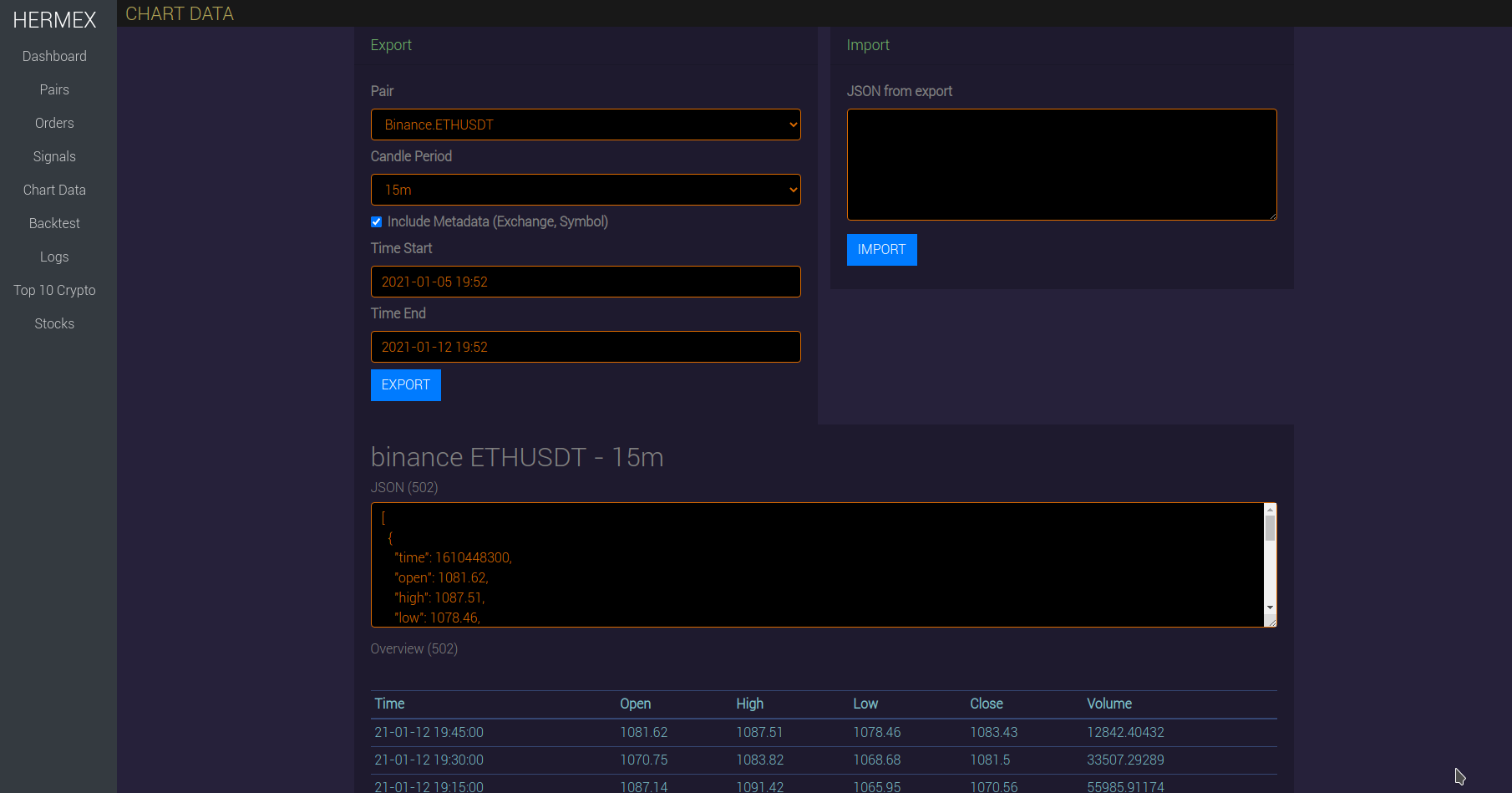
Task: Click the JSON (502) label
Action: point(404,487)
